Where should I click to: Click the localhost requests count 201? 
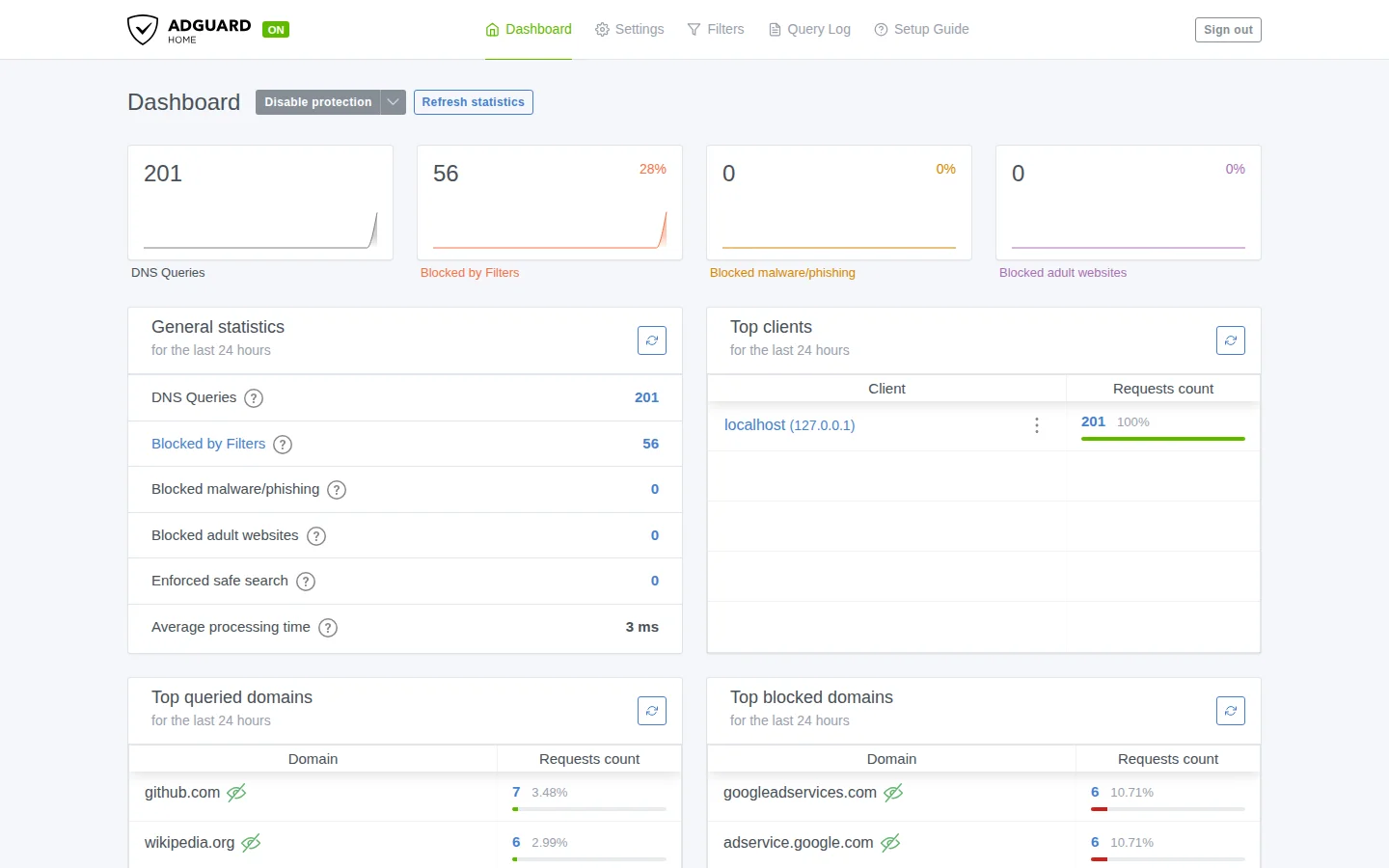pyautogui.click(x=1093, y=421)
